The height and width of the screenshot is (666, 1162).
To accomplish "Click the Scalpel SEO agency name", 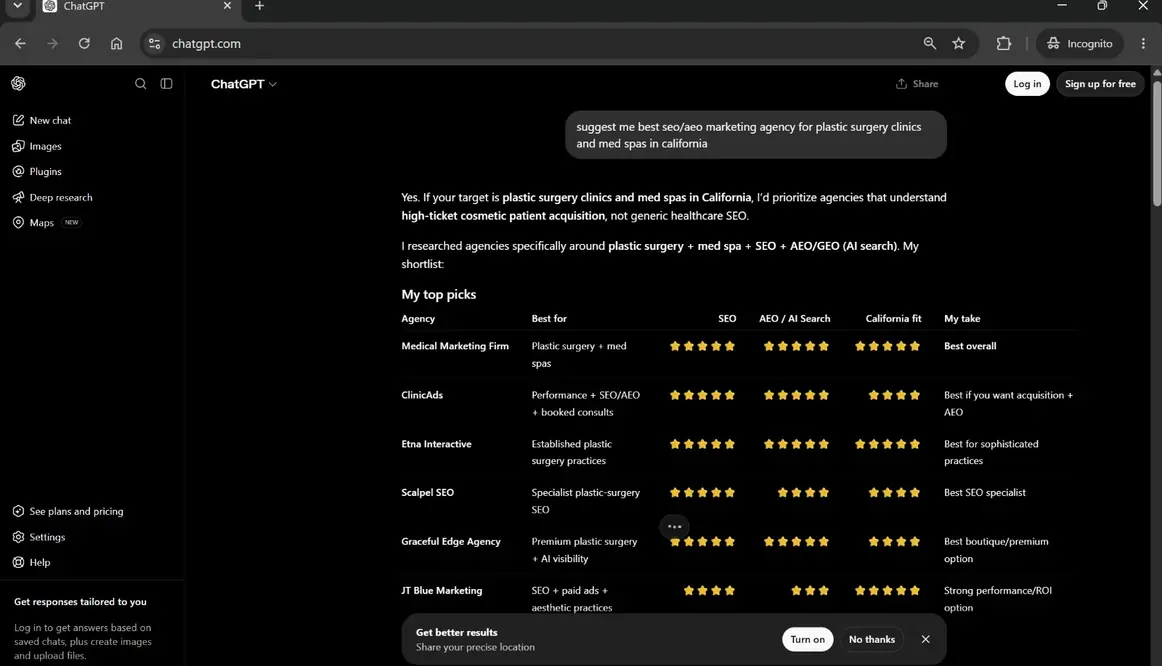I will coord(428,492).
